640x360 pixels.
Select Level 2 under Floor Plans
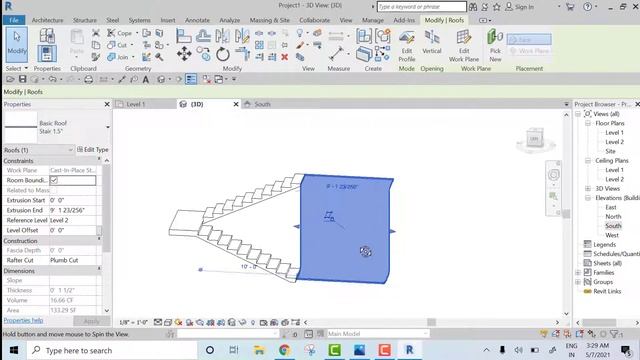tap(614, 142)
